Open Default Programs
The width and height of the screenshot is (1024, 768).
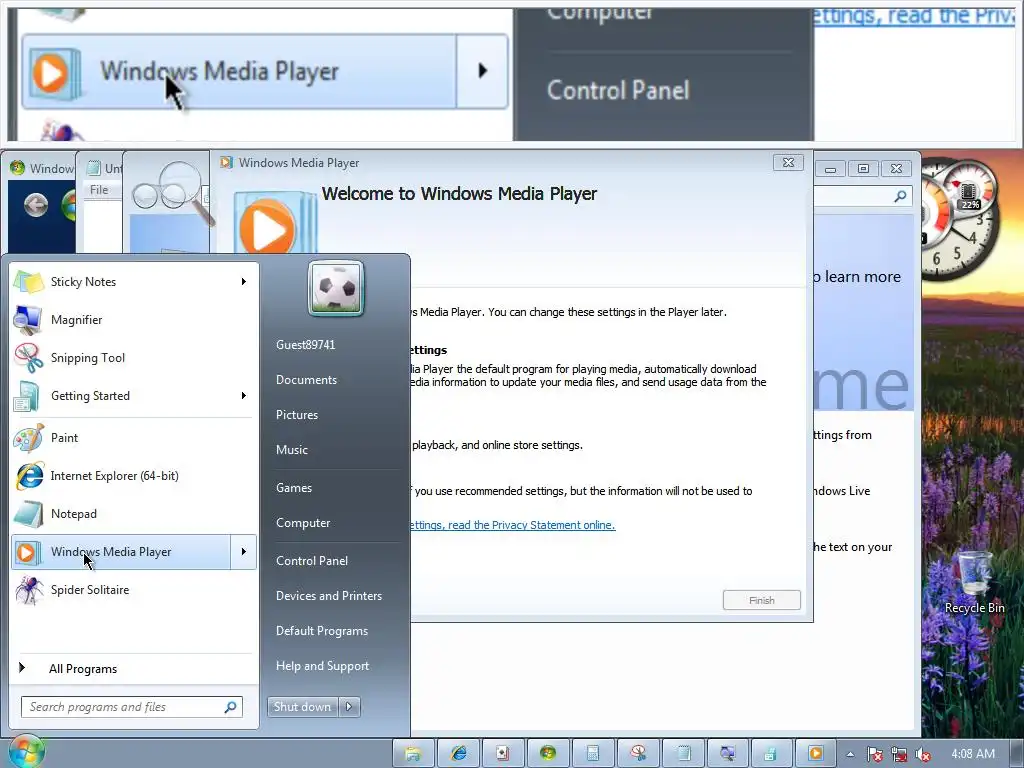pos(322,631)
